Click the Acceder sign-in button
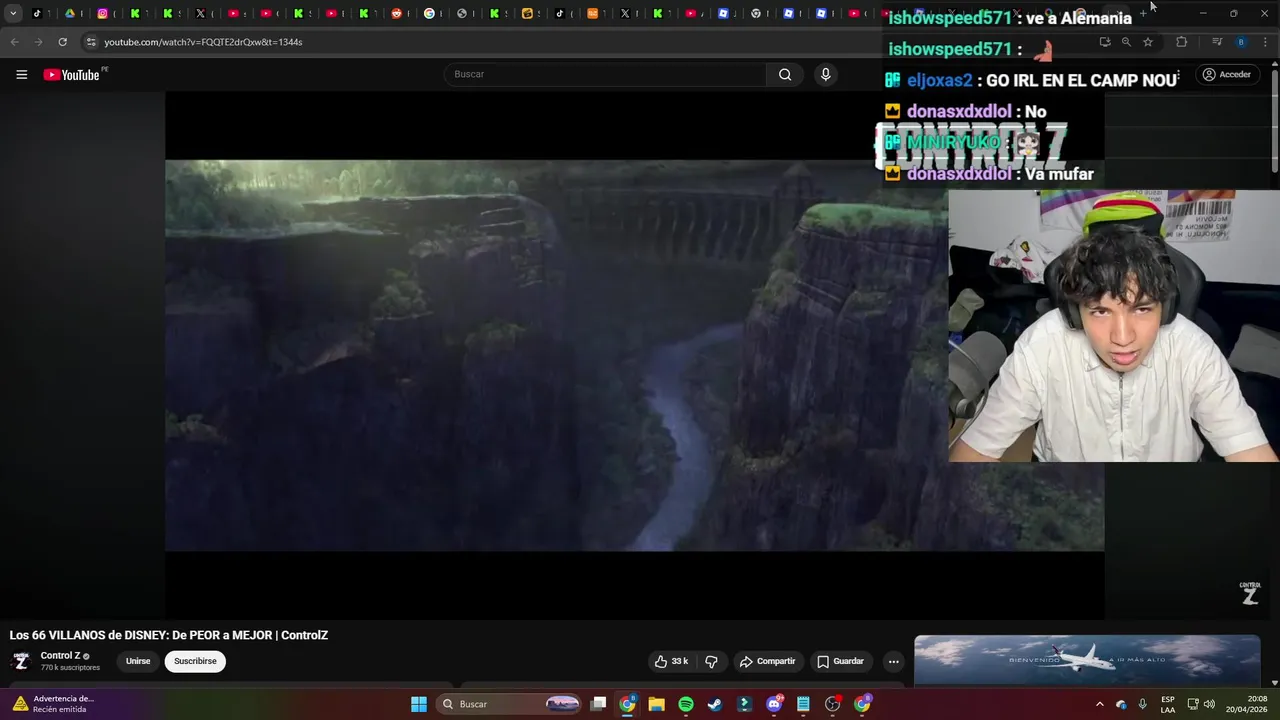Viewport: 1280px width, 720px height. [1227, 74]
